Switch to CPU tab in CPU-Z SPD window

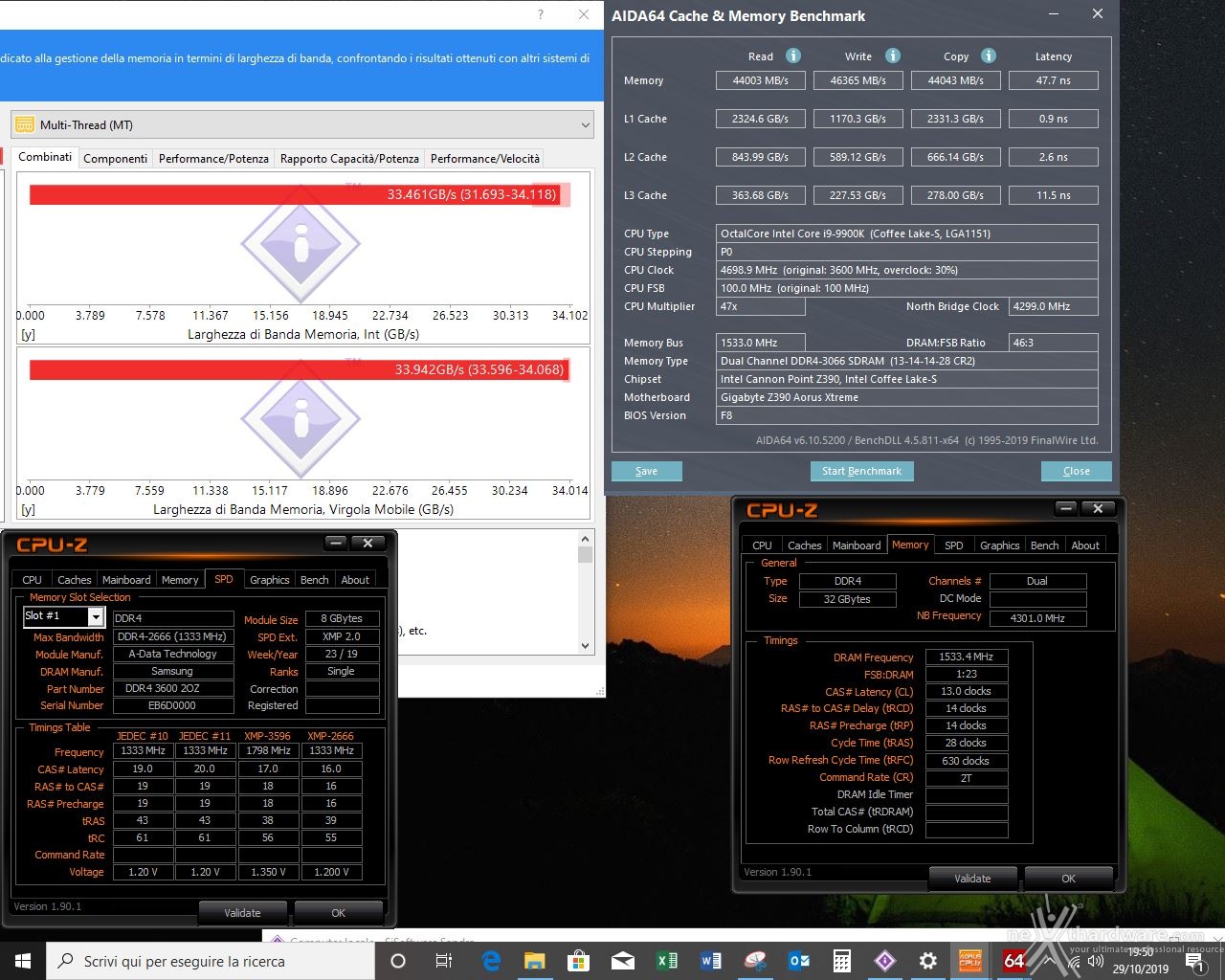(x=32, y=580)
